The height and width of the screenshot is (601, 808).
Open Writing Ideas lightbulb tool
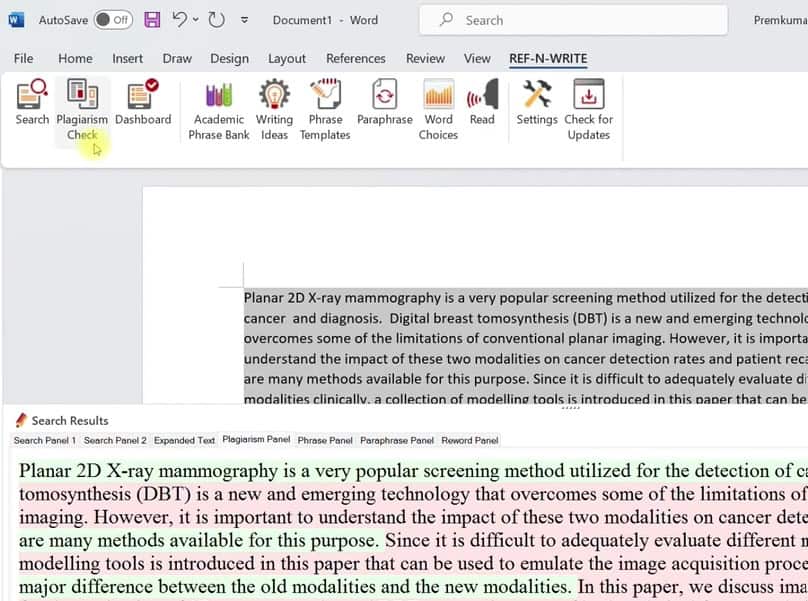(274, 109)
